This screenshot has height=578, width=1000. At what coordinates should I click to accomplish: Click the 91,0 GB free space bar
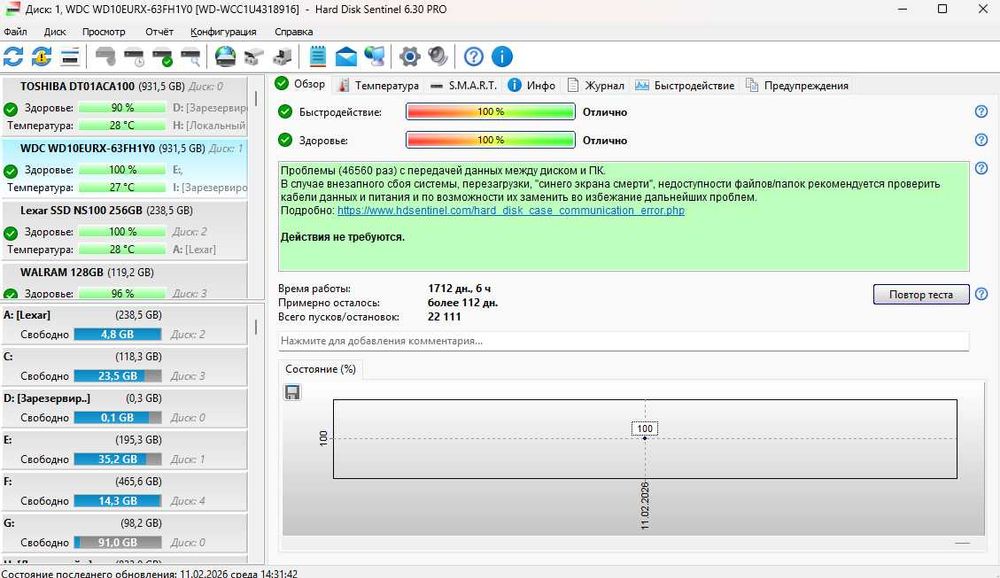[117, 542]
